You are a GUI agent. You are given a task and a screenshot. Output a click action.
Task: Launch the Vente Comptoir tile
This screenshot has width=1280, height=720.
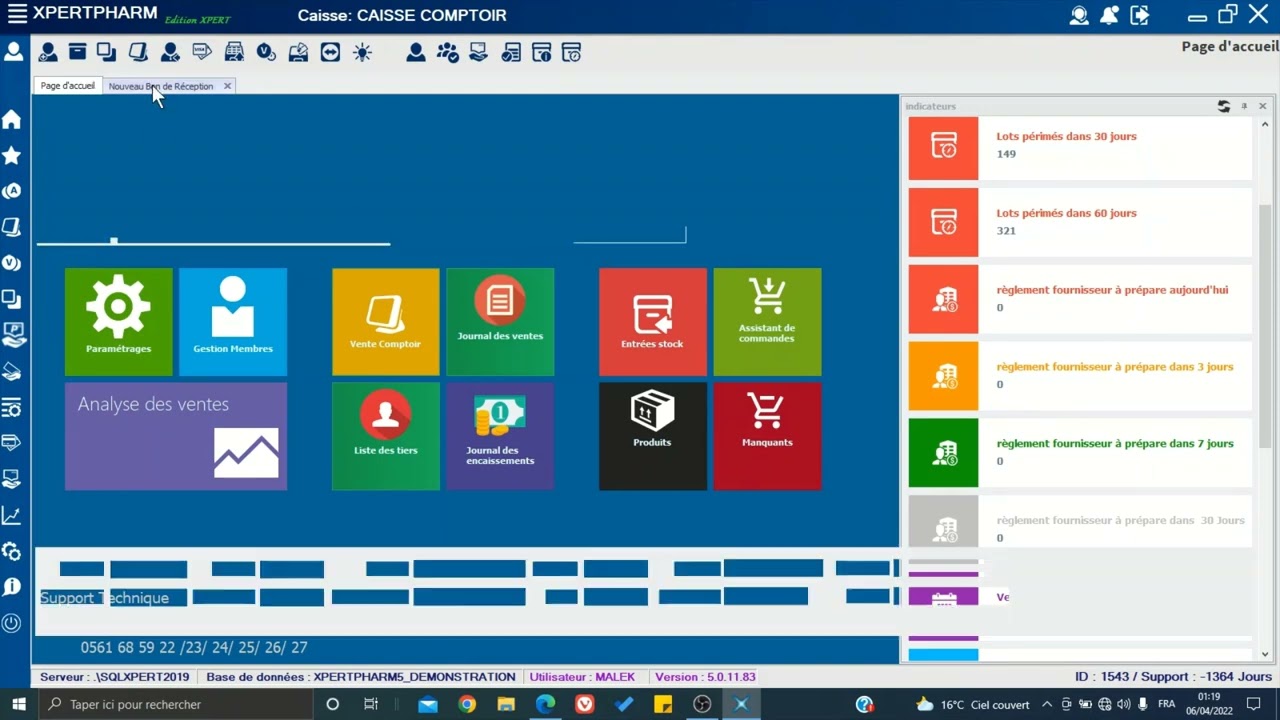pos(386,322)
